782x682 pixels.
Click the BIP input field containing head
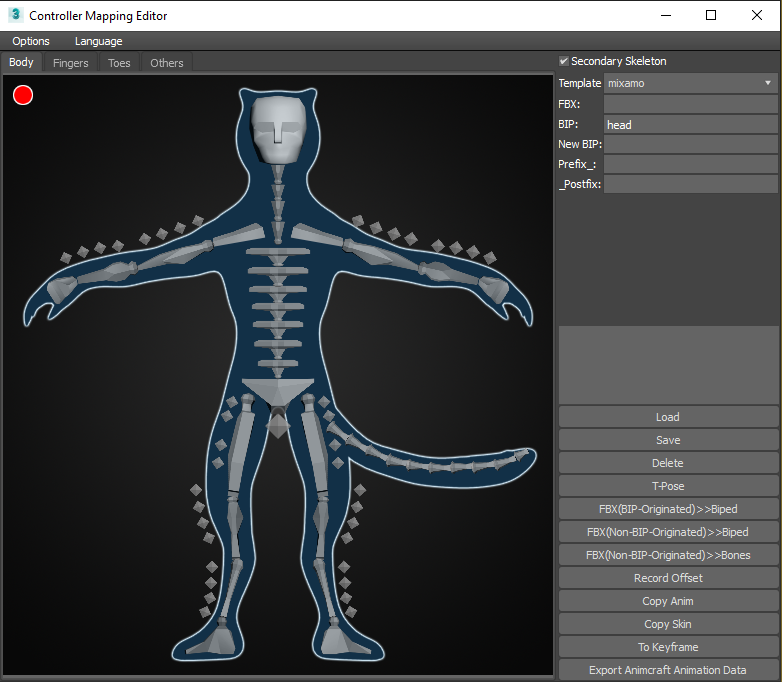(690, 125)
